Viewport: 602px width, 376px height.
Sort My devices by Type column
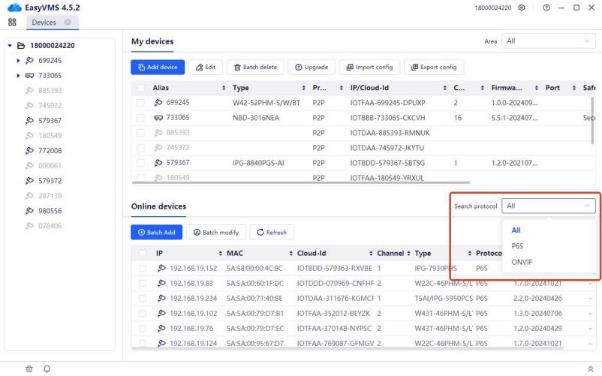(x=303, y=88)
